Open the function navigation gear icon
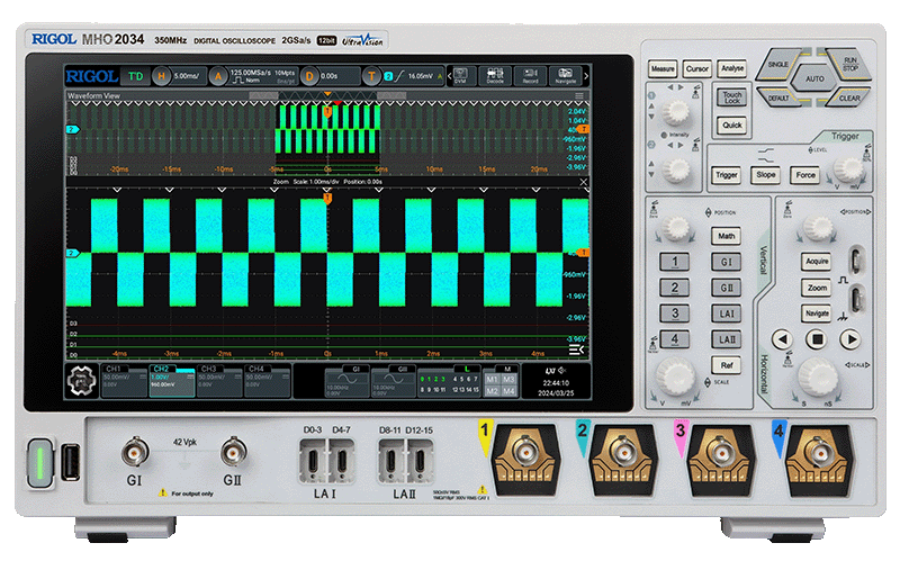 pyautogui.click(x=82, y=381)
